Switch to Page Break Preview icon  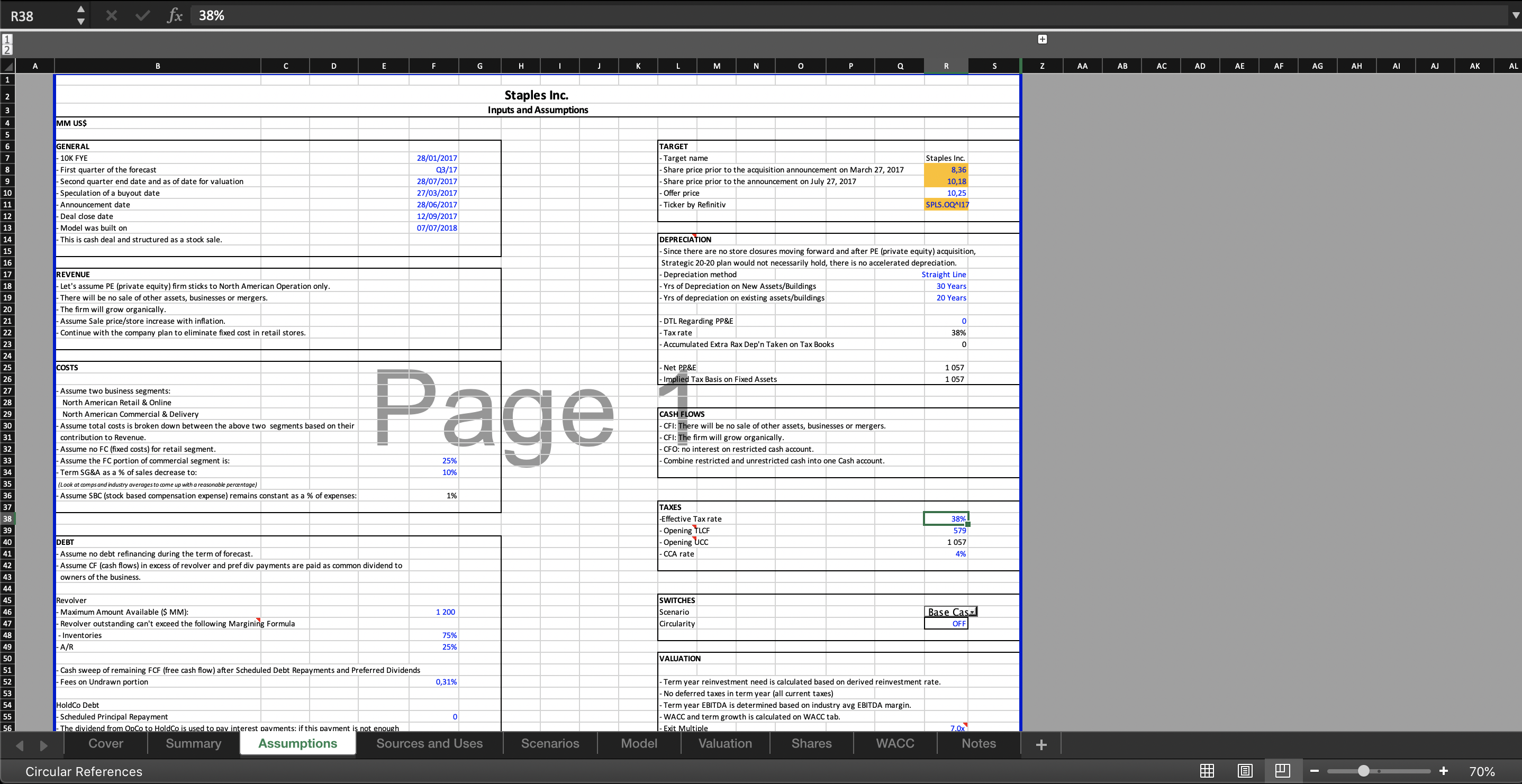pos(1282,770)
